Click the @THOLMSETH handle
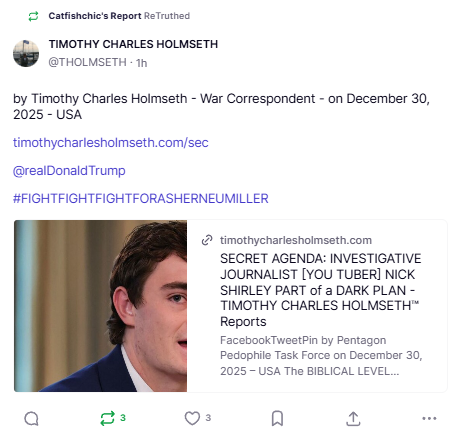Viewport: 460px width, 435px height. [x=88, y=62]
